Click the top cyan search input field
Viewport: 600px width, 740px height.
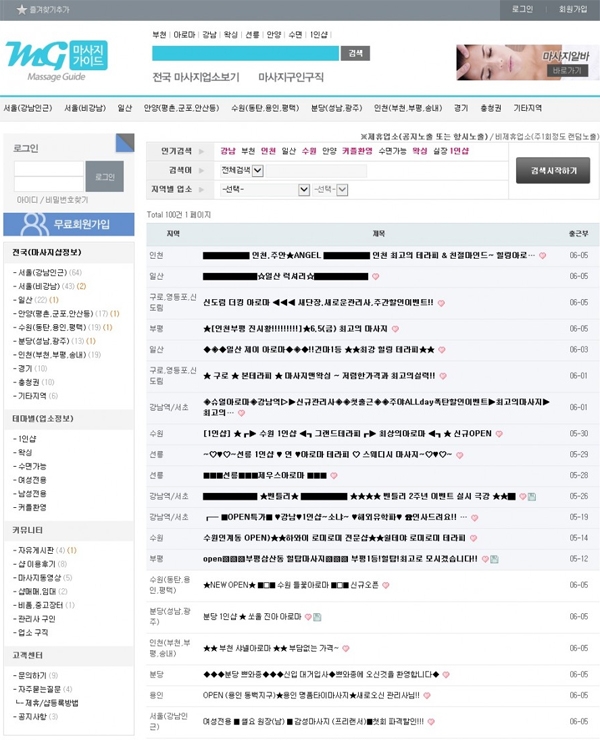245,53
